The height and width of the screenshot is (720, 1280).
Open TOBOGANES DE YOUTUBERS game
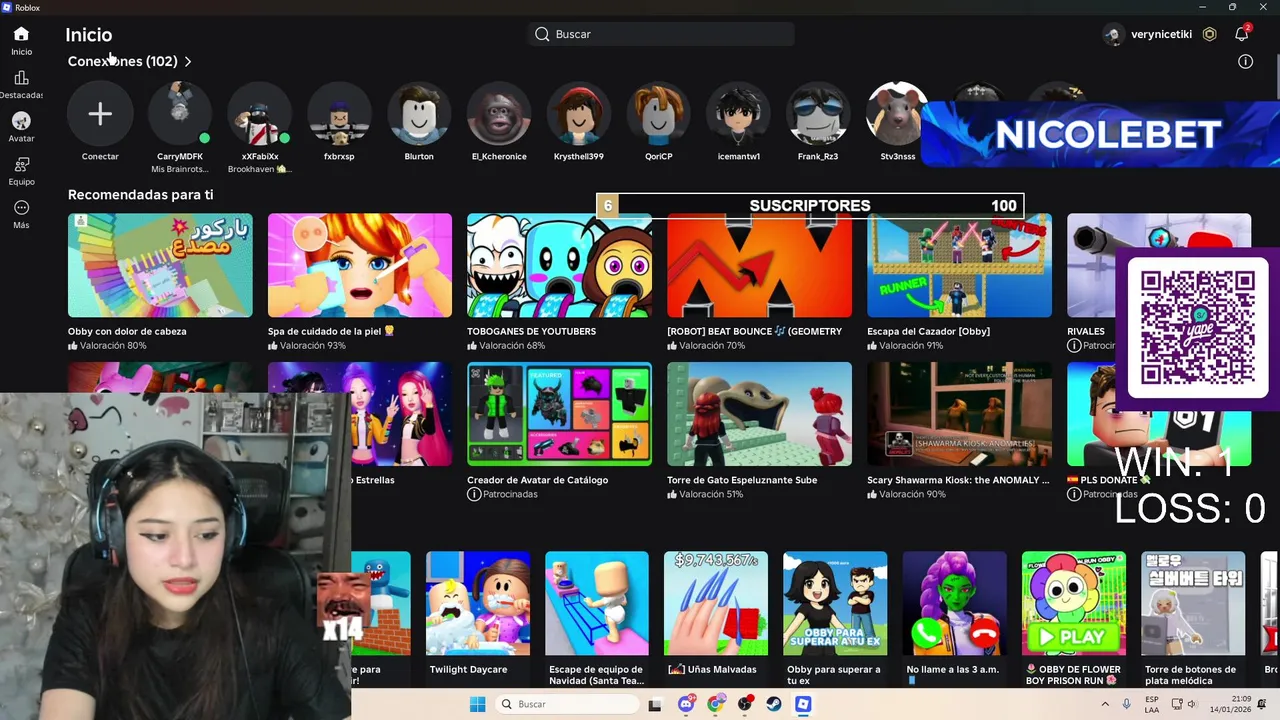click(x=559, y=265)
